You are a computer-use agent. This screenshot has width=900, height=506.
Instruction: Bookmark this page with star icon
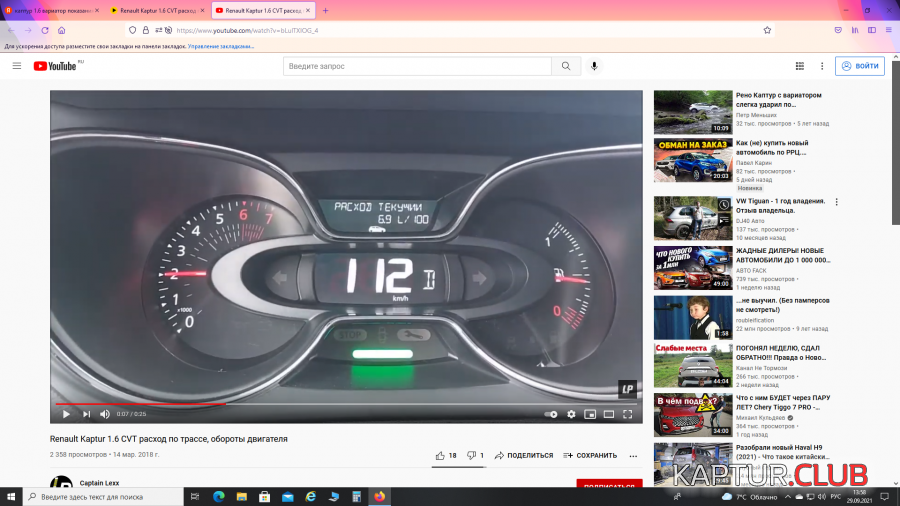[767, 30]
